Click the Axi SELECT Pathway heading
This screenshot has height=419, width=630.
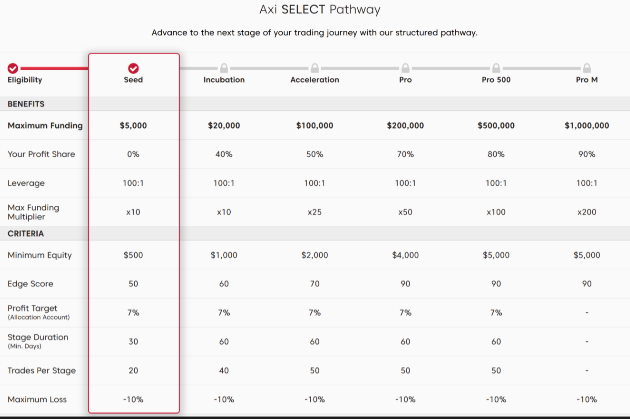[315, 10]
